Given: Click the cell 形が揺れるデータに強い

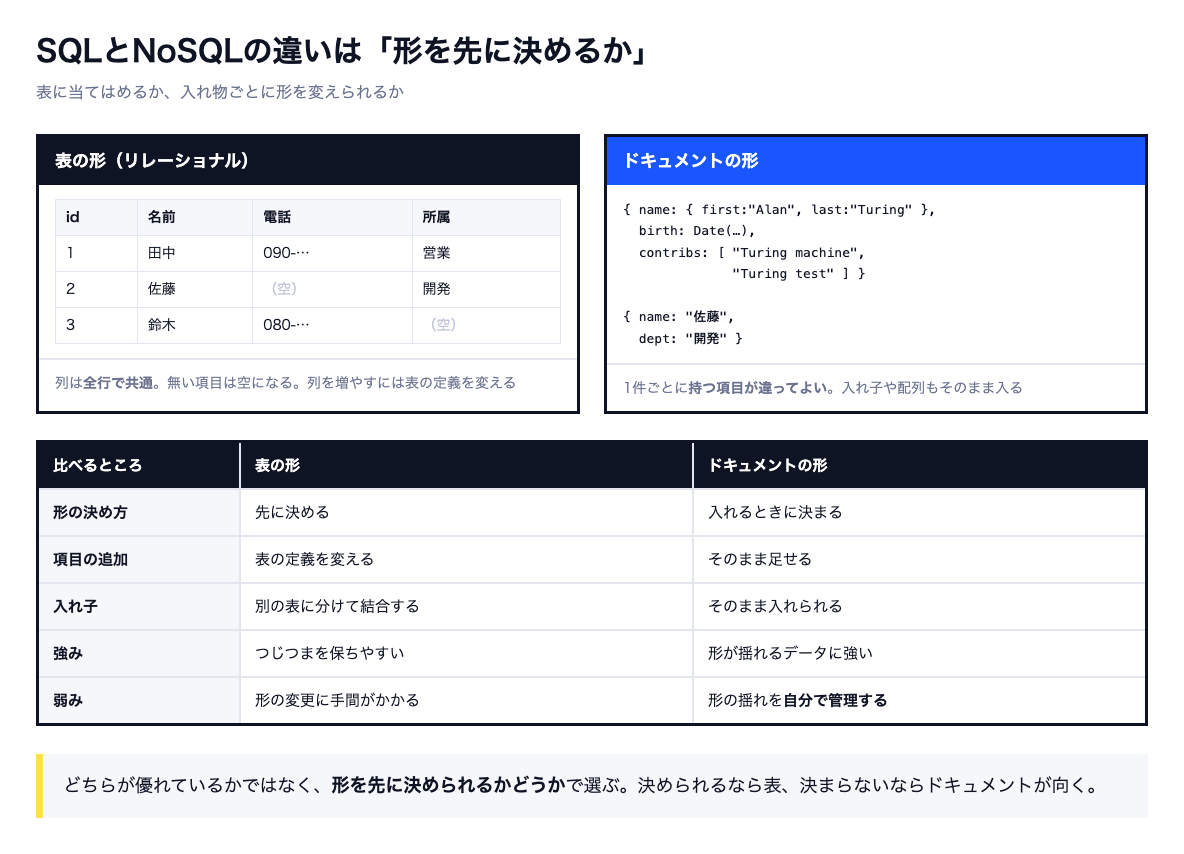Looking at the screenshot, I should [x=920, y=654].
